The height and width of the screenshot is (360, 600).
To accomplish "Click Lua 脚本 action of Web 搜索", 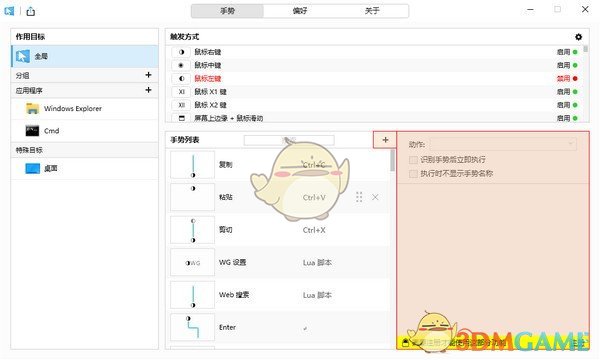I will pyautogui.click(x=317, y=295).
